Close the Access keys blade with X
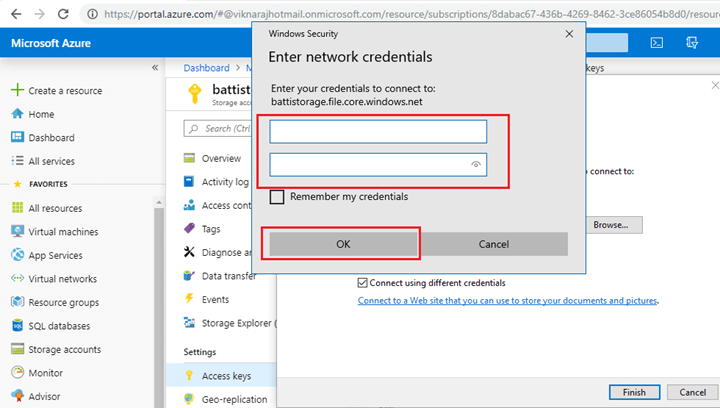The width and height of the screenshot is (720, 408). [x=715, y=85]
